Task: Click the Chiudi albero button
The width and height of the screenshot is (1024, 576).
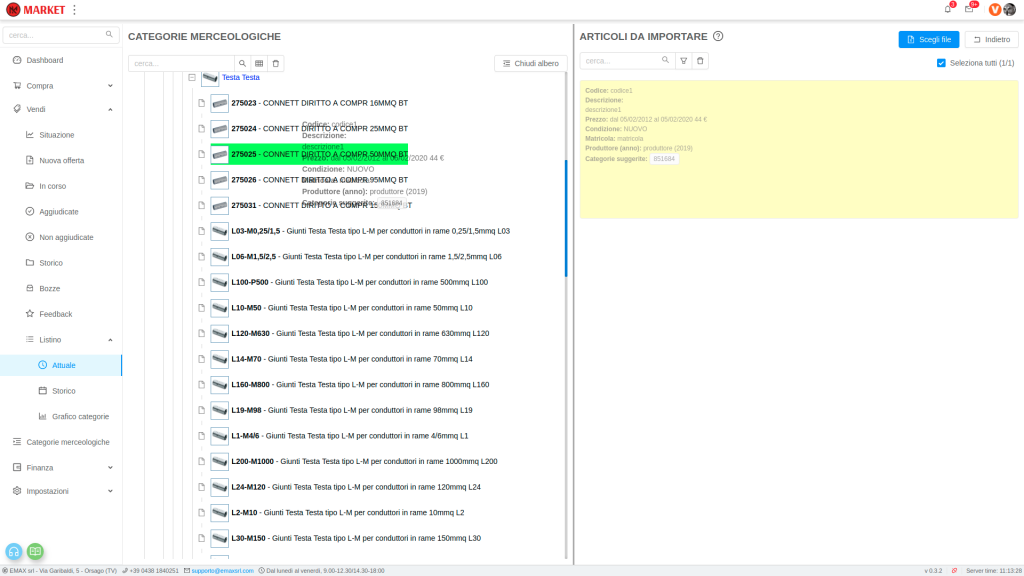Action: (530, 63)
